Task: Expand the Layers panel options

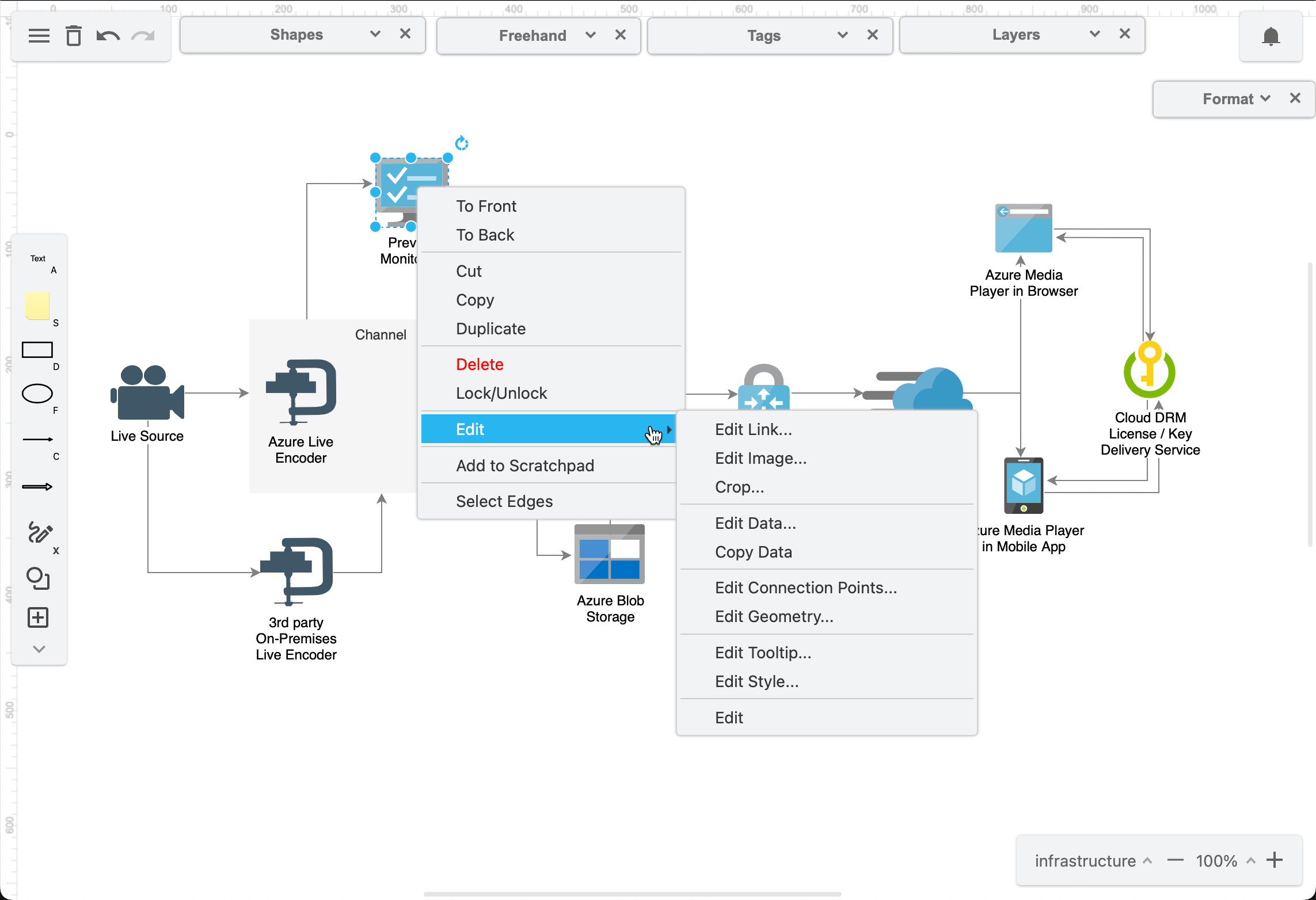Action: [x=1096, y=34]
